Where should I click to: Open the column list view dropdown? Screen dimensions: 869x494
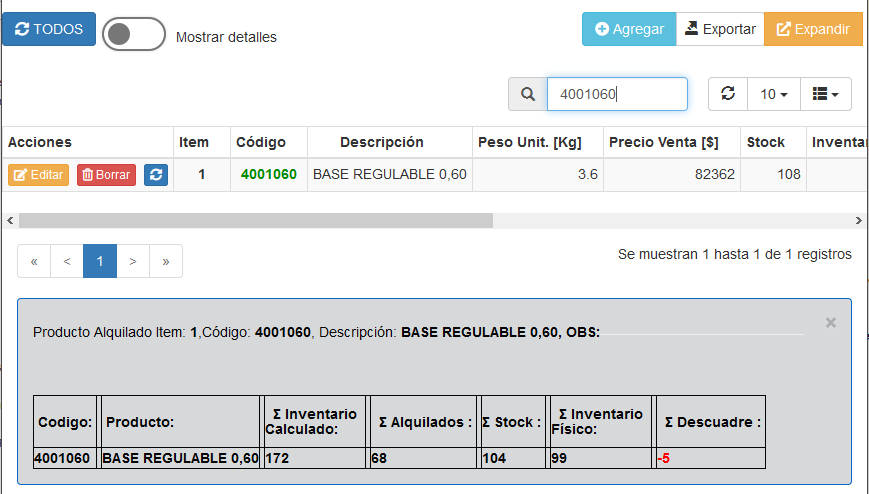pos(825,94)
